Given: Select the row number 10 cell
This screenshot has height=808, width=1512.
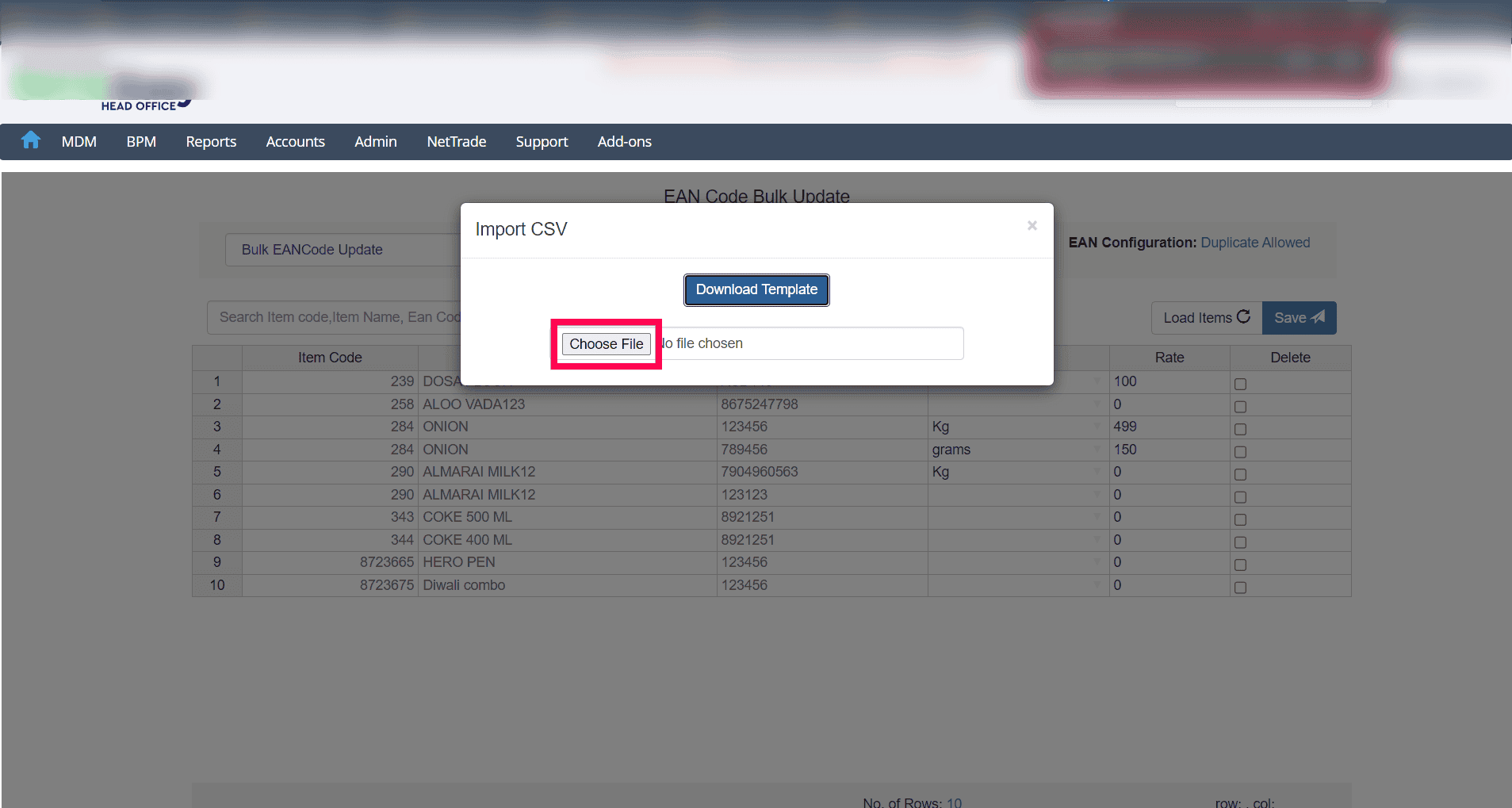Looking at the screenshot, I should click(217, 585).
